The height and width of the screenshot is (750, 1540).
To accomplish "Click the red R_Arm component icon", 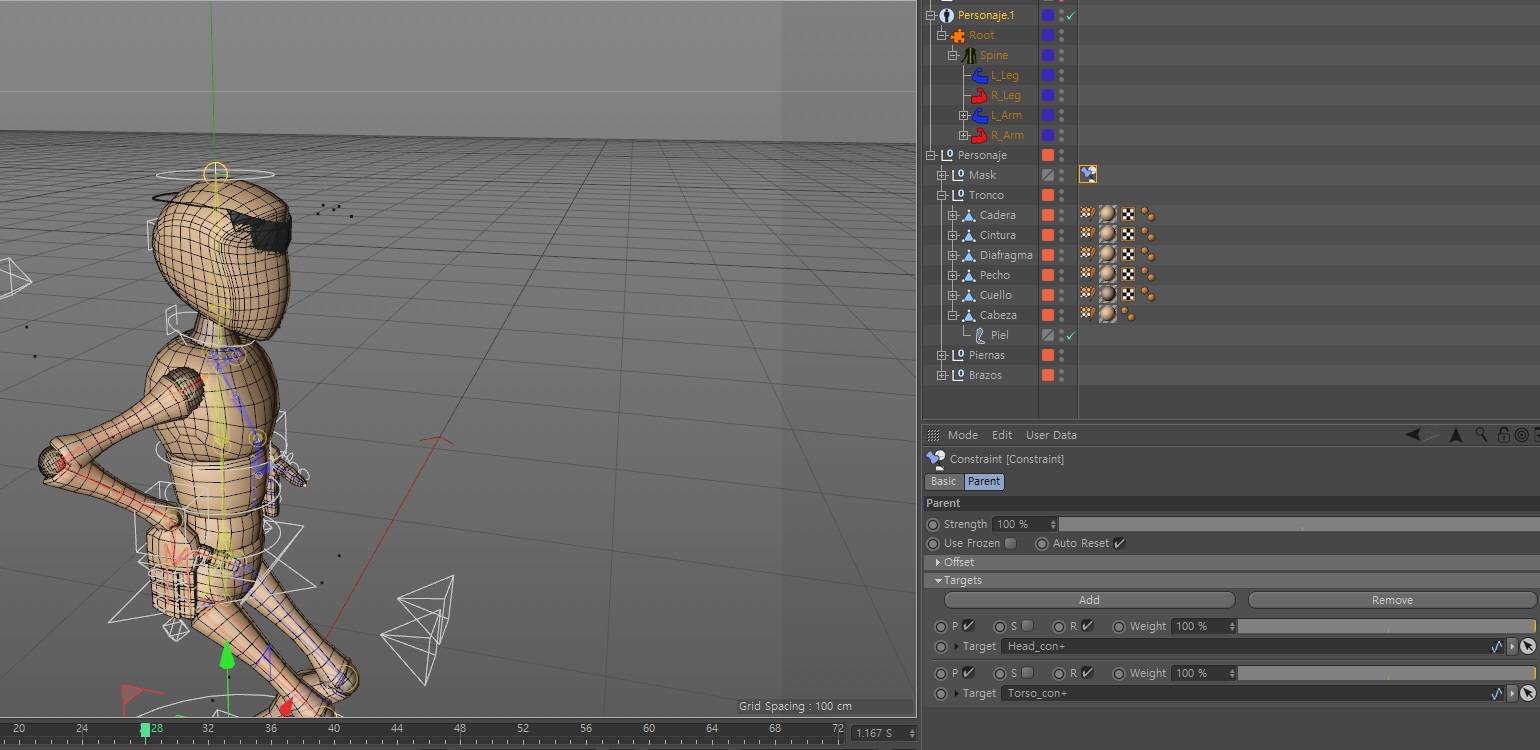I will tap(980, 135).
